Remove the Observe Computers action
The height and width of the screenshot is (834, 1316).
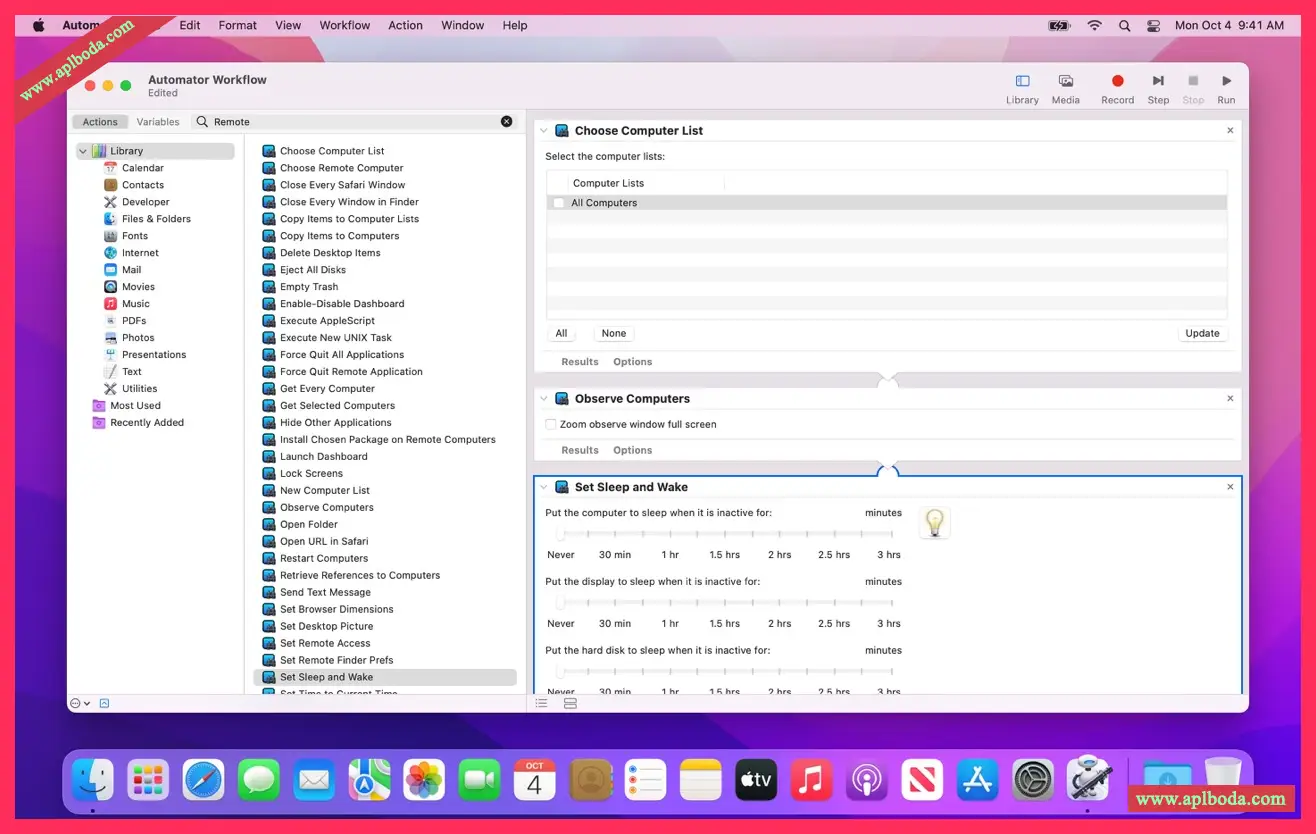coord(1230,399)
